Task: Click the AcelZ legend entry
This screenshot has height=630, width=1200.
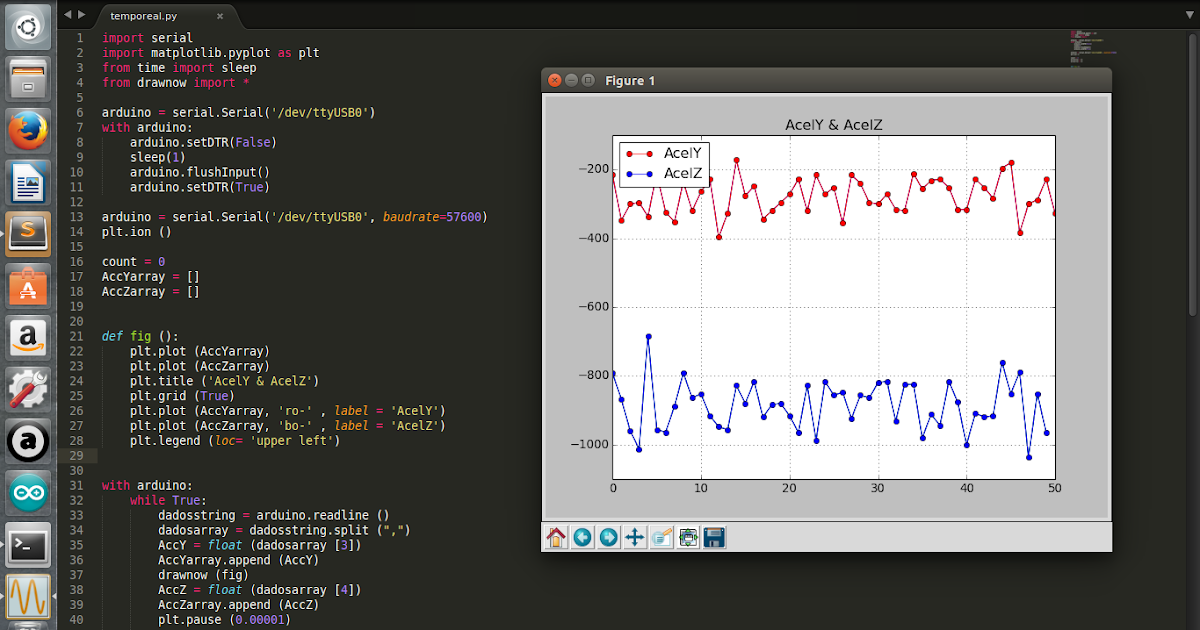Action: point(664,174)
